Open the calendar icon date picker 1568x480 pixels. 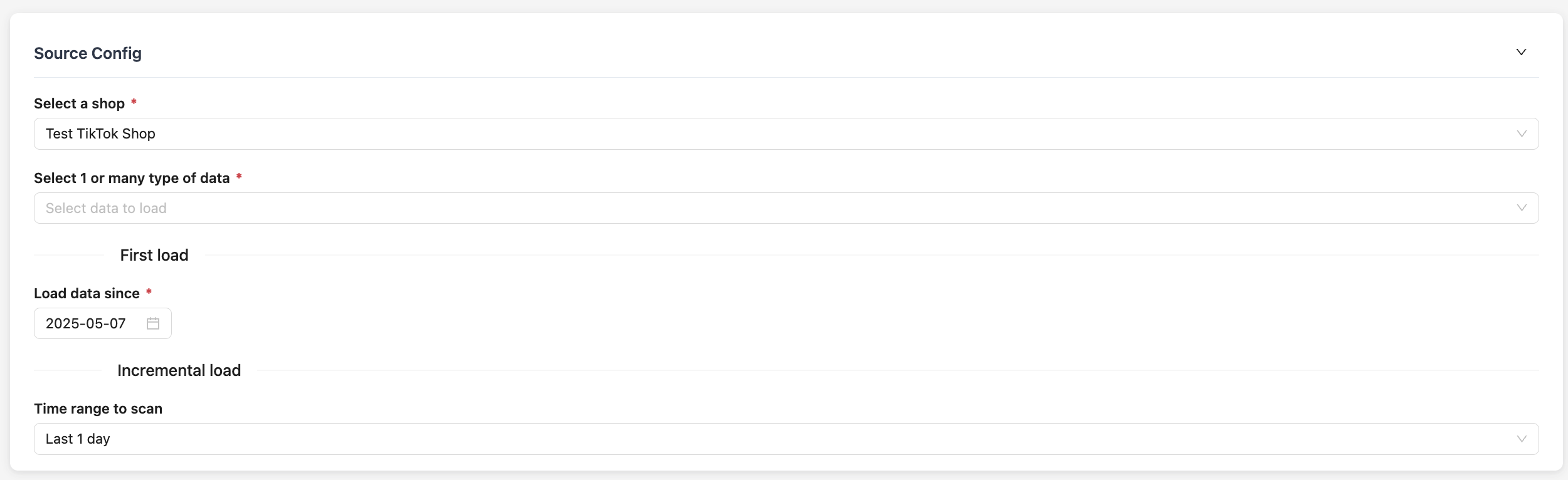[153, 323]
